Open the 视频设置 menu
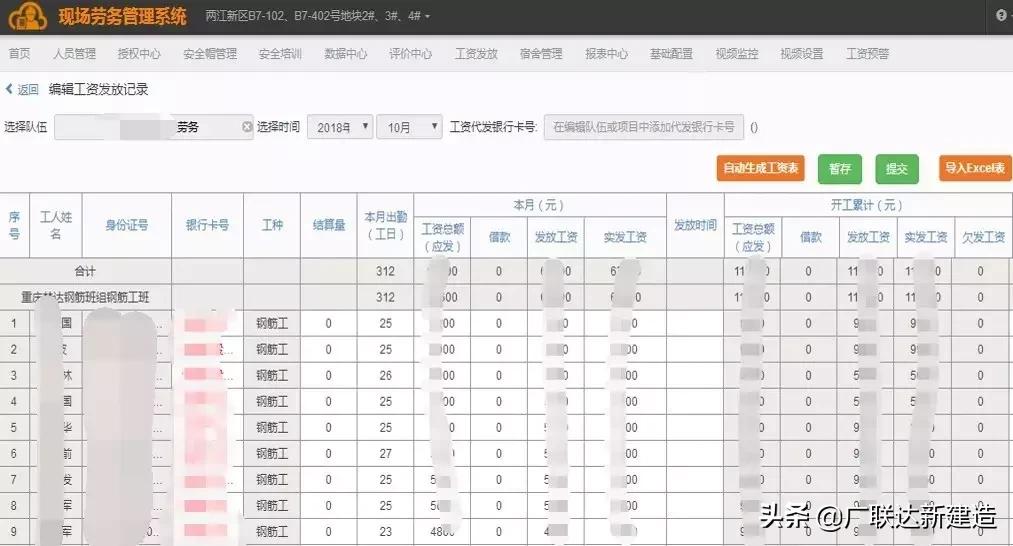Viewport: 1013px width, 546px height. pos(802,54)
